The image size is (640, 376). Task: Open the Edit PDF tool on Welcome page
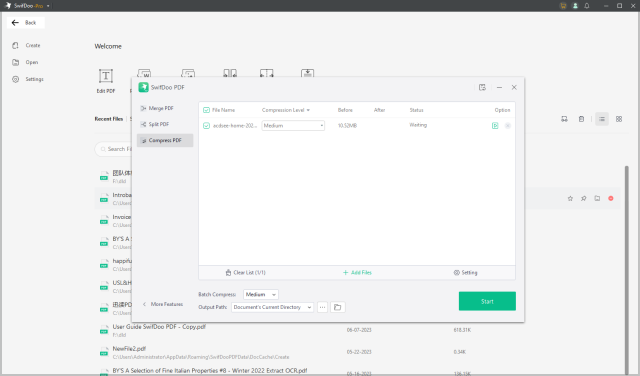tap(106, 81)
